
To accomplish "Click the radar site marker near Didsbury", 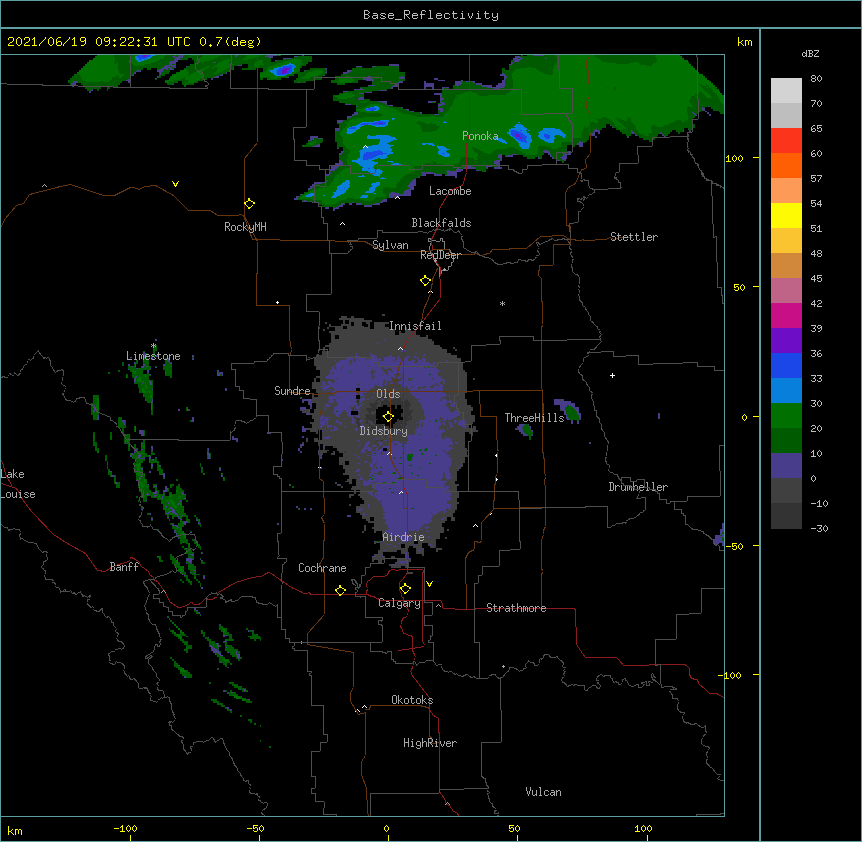I will pos(388,417).
